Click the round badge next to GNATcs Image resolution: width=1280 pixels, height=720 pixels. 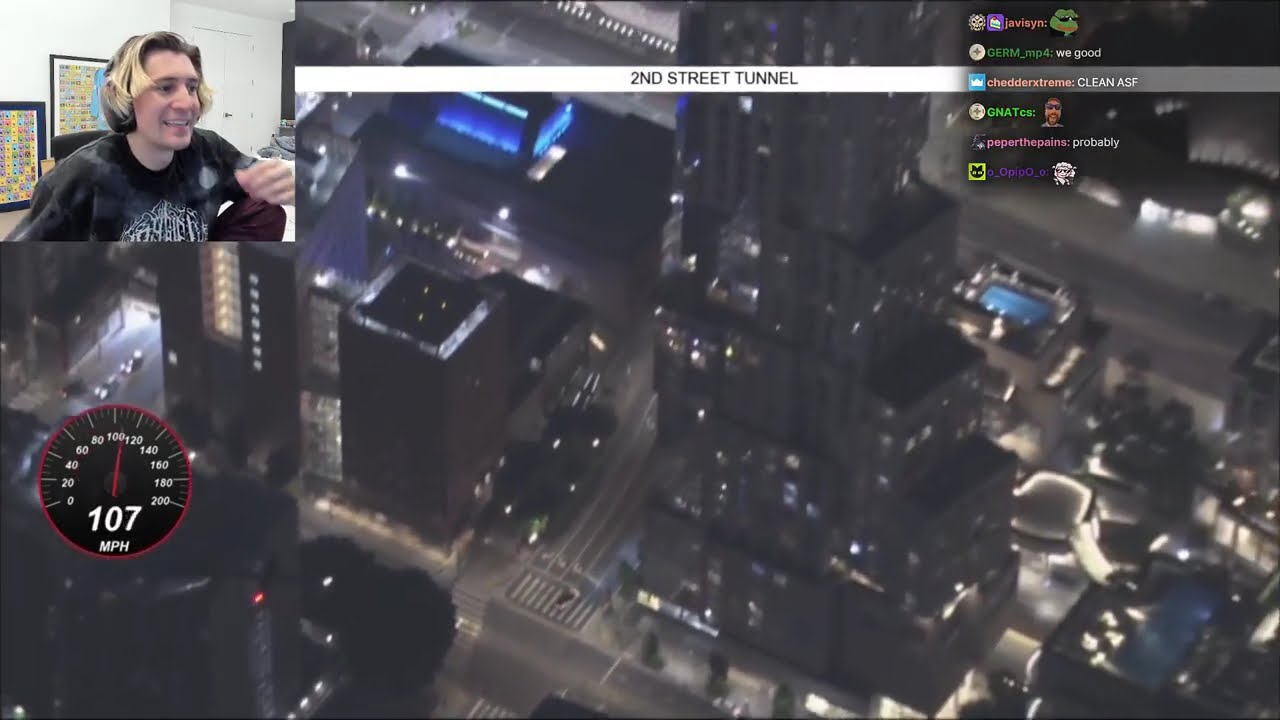(977, 112)
